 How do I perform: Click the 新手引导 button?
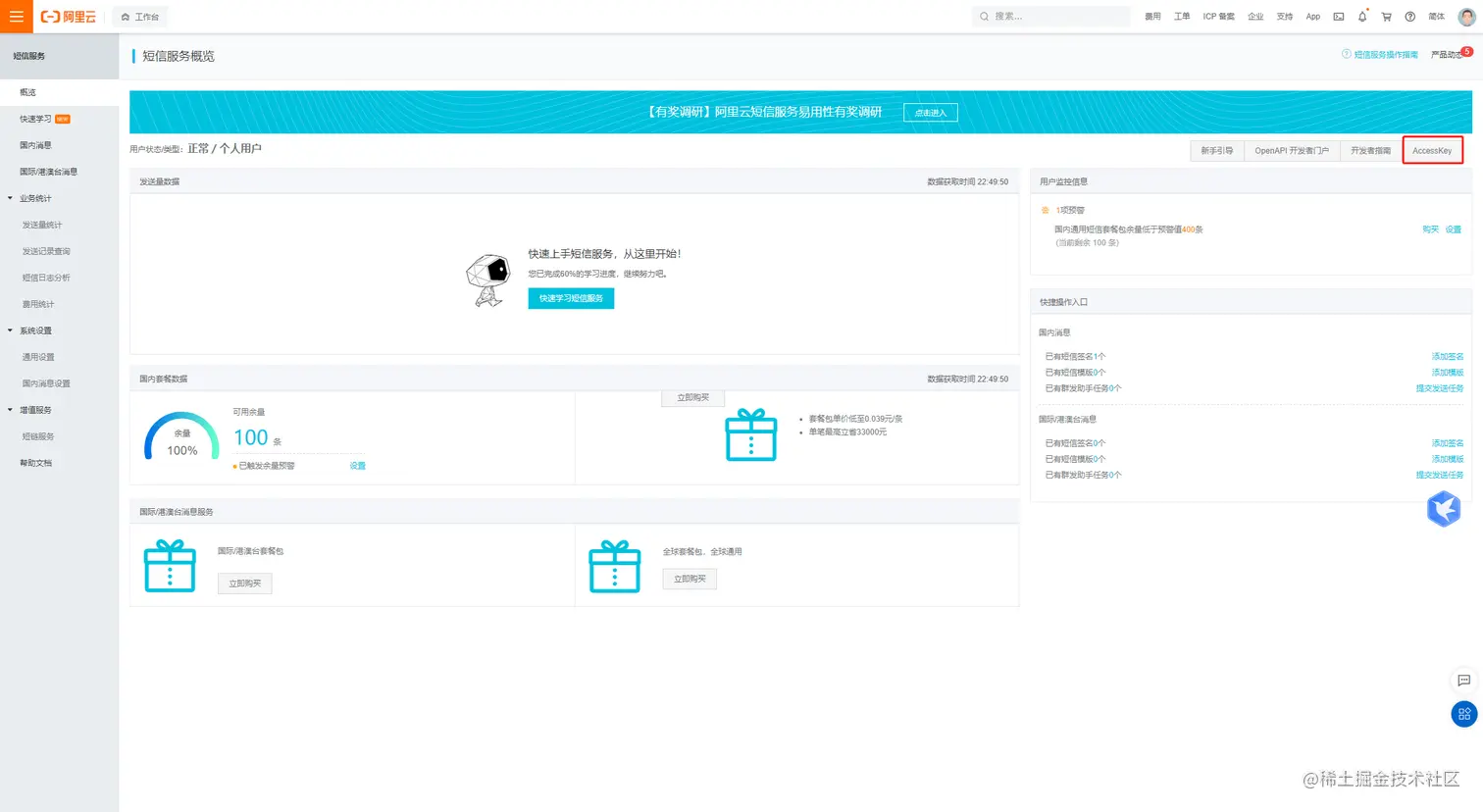click(x=1217, y=151)
